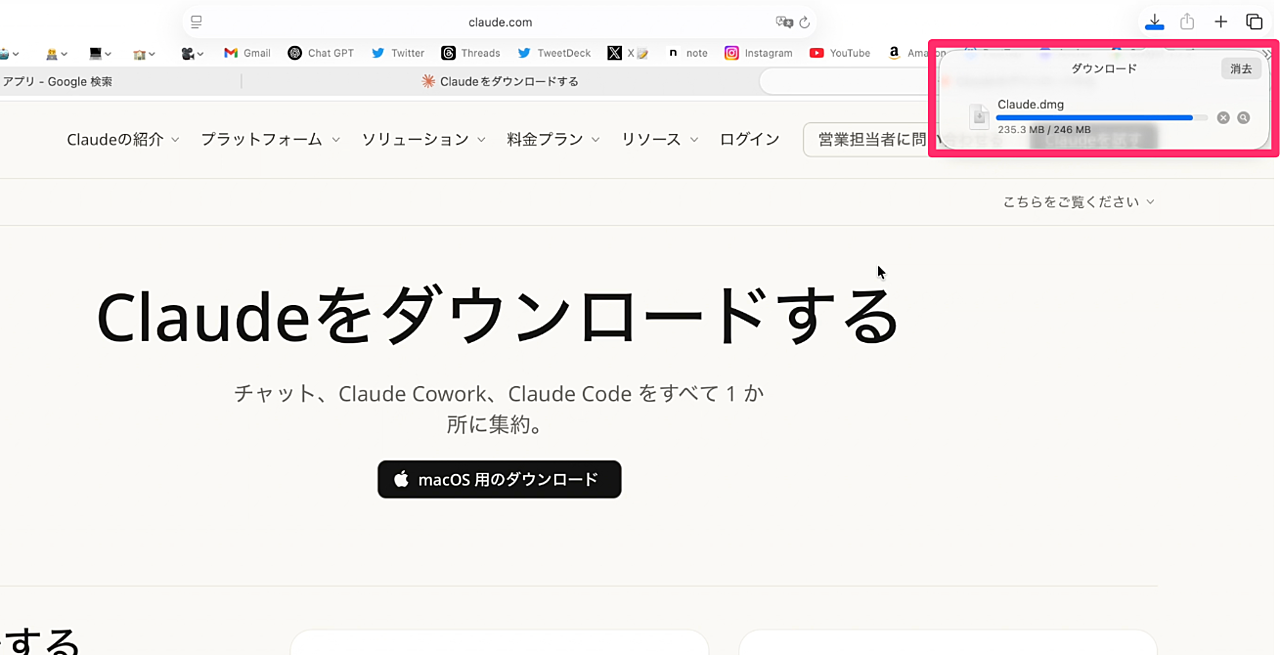Switch to the Claudeをダウンロードする tab
Viewport: 1280px width, 655px height.
point(500,82)
